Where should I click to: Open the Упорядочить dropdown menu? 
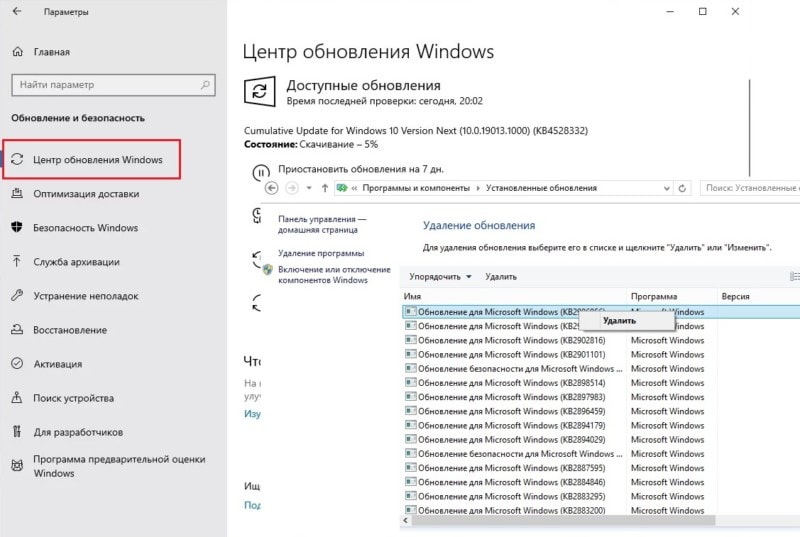[440, 276]
